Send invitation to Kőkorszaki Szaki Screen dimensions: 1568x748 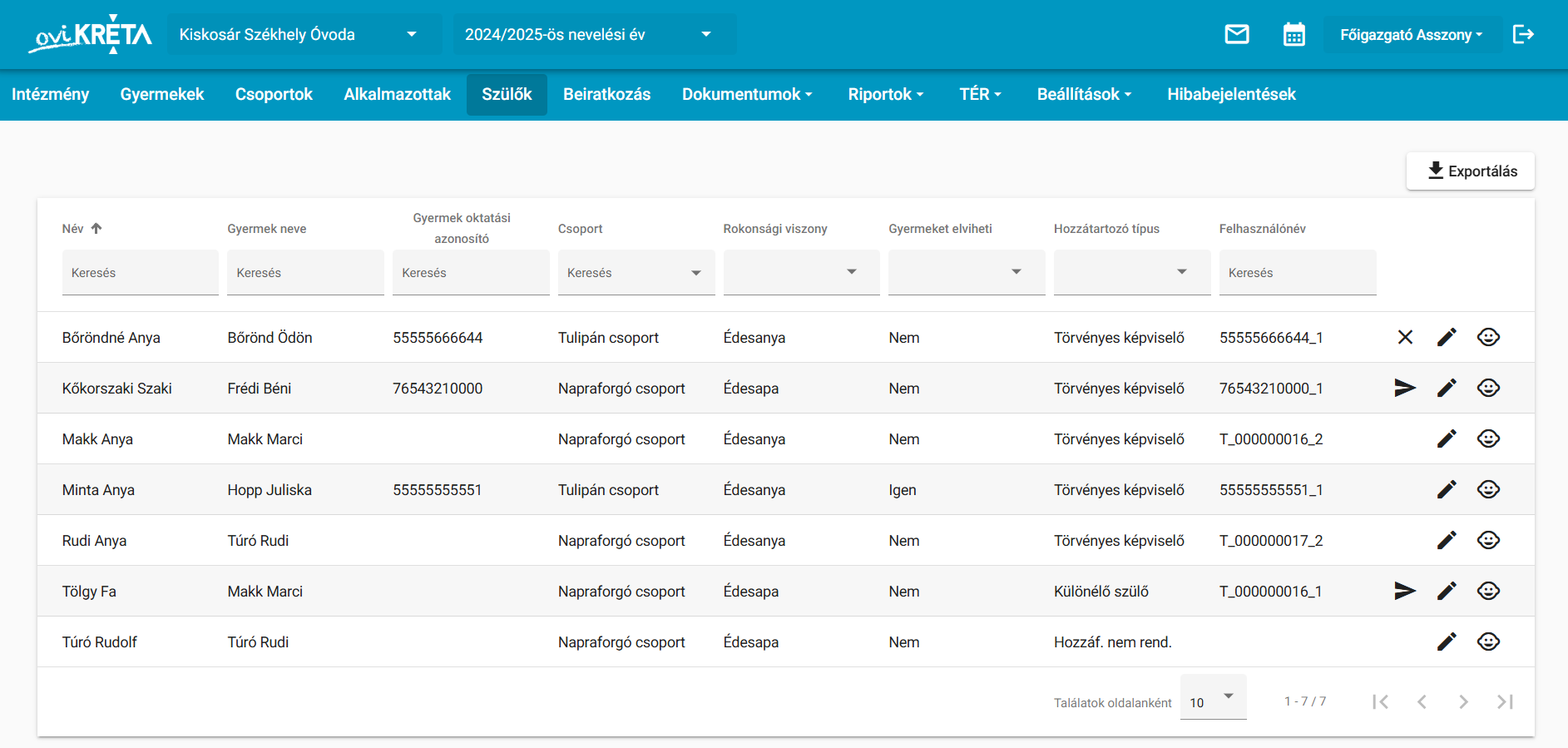click(x=1405, y=388)
